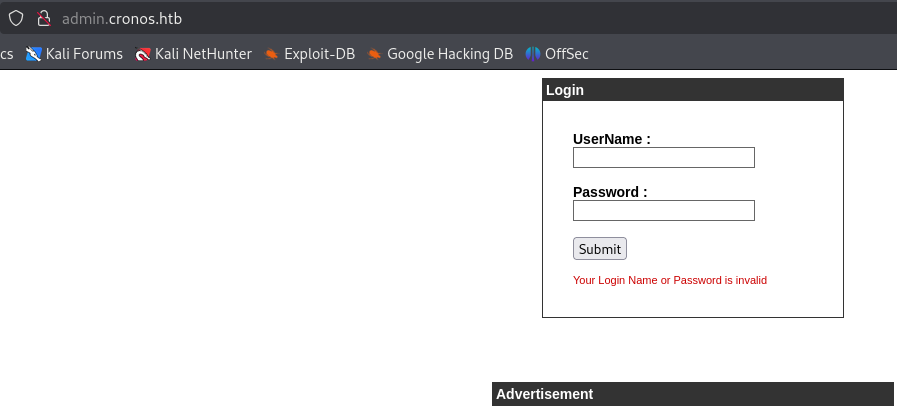
Task: Open the Kali Forums bookmark label
Action: pyautogui.click(x=84, y=54)
